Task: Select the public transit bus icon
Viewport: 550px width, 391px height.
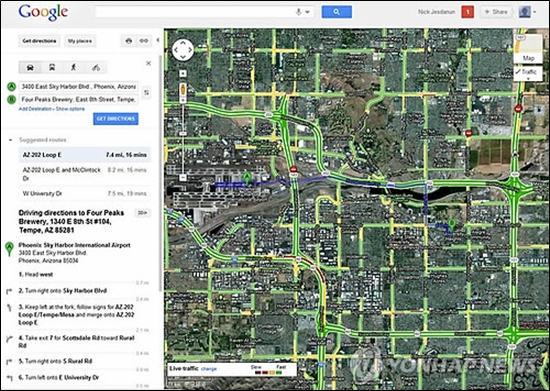Action: coord(52,67)
